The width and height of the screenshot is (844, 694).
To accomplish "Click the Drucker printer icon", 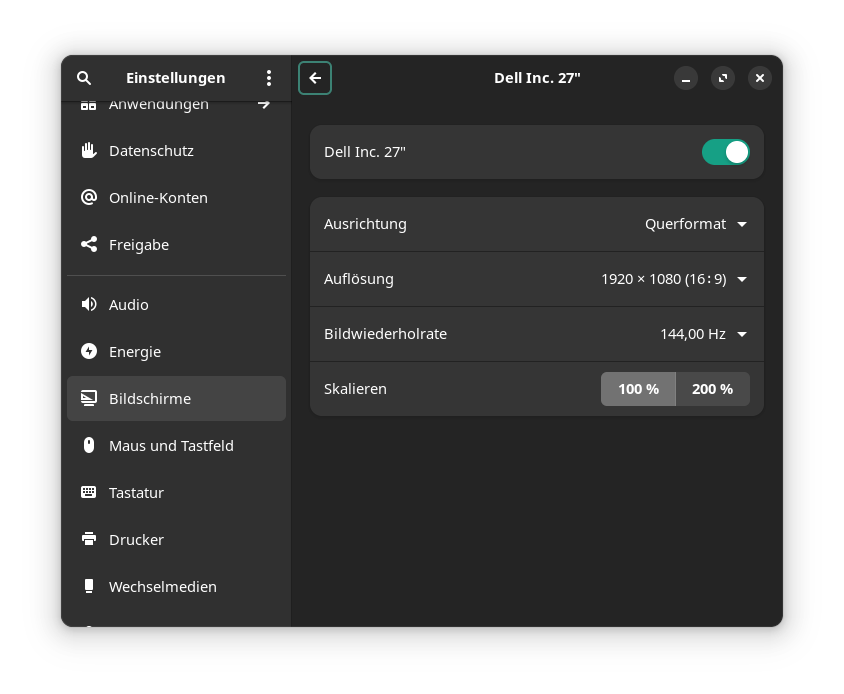I will (89, 540).
